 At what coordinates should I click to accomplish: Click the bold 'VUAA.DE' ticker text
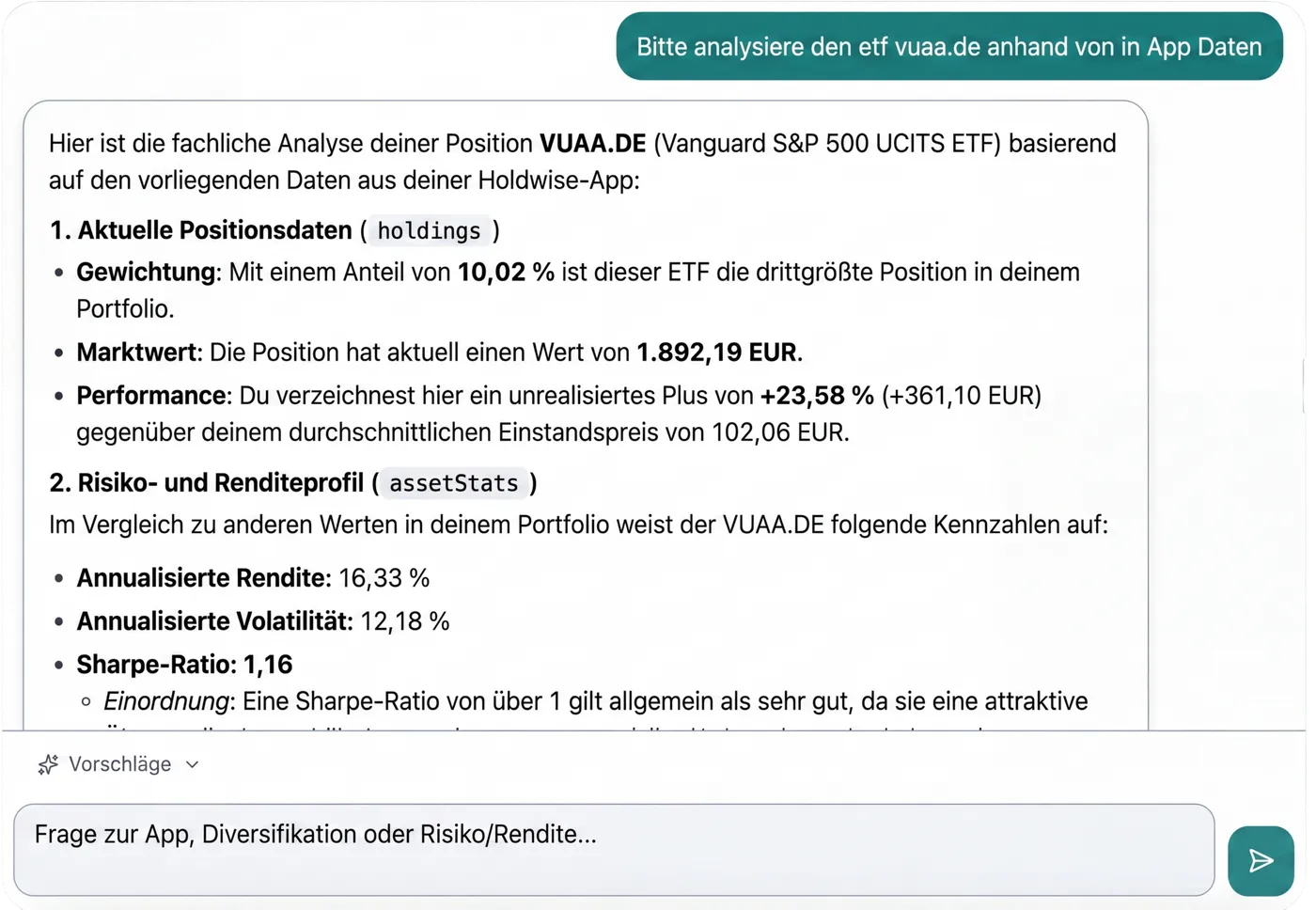click(592, 143)
